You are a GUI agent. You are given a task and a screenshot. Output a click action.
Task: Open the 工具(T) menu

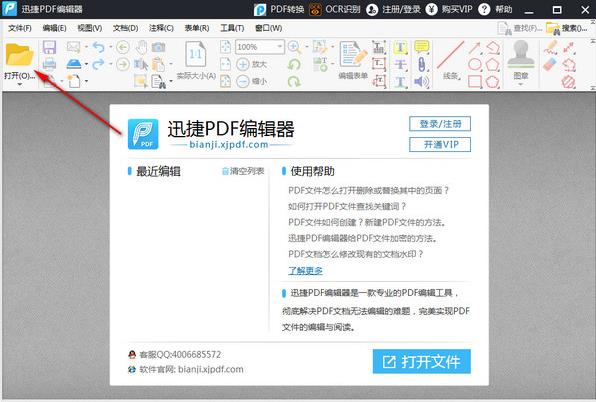232,28
